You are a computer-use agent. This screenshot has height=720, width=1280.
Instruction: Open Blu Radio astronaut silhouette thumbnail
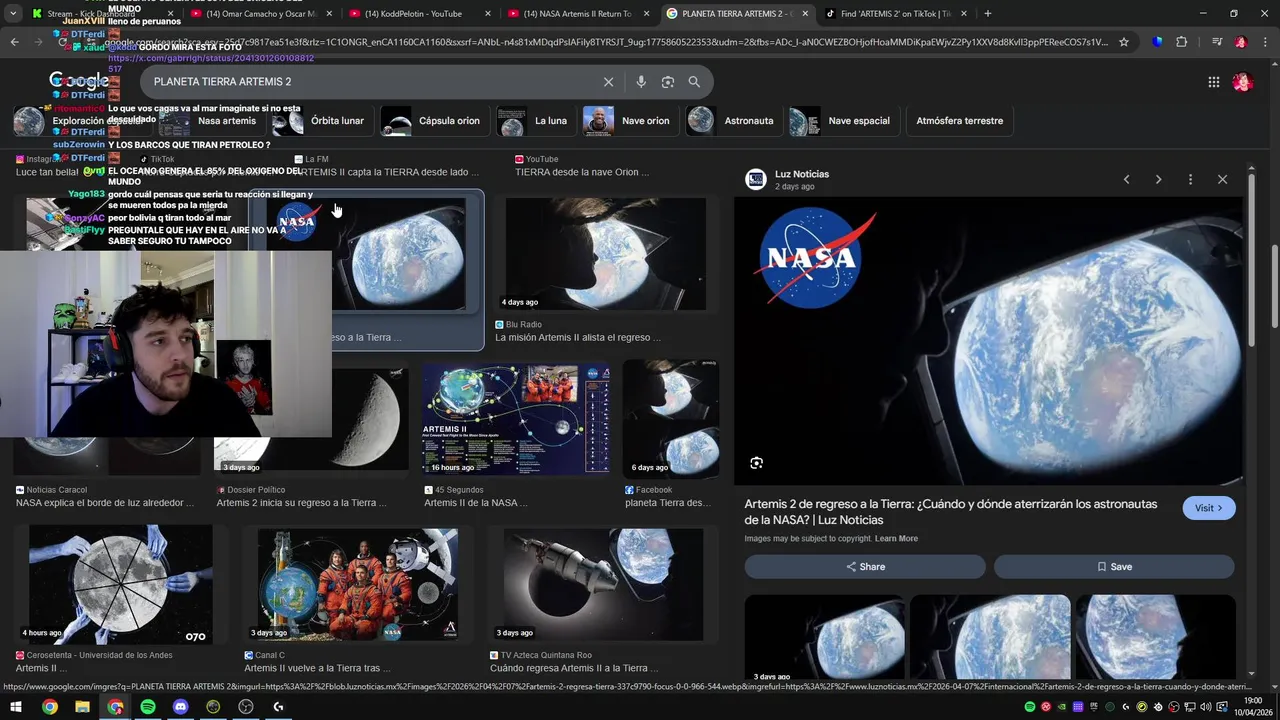606,254
